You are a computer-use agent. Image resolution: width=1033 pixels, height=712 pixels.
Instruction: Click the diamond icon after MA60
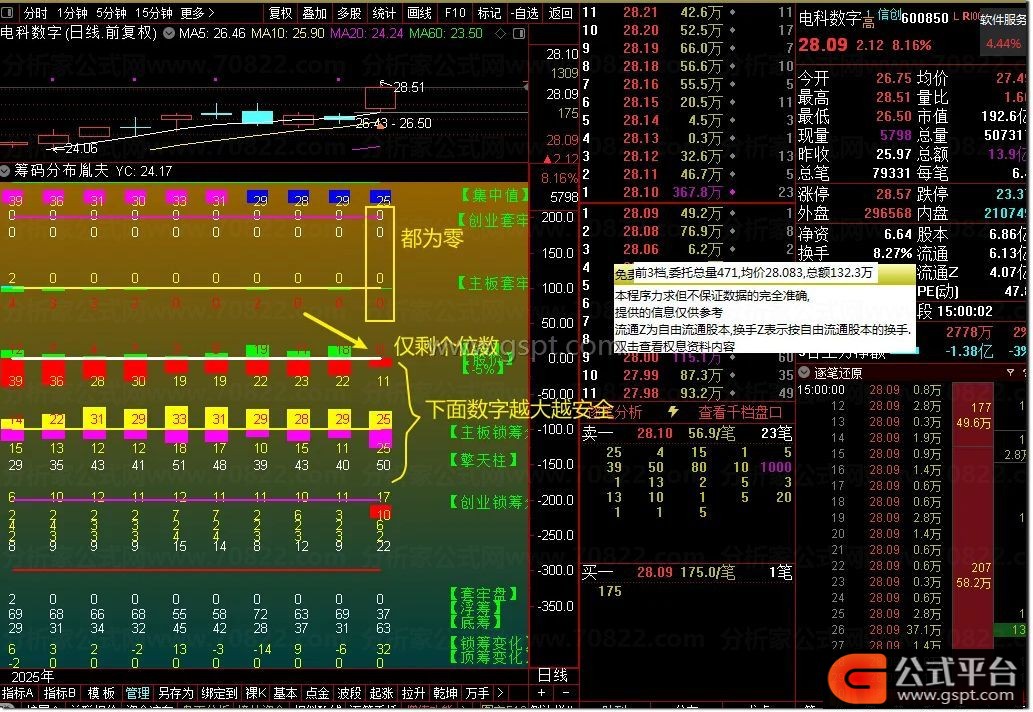(501, 33)
